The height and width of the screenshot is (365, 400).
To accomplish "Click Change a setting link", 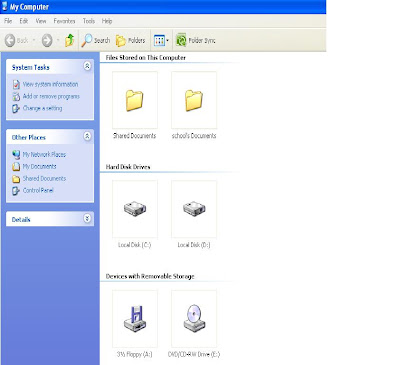I will tap(42, 108).
